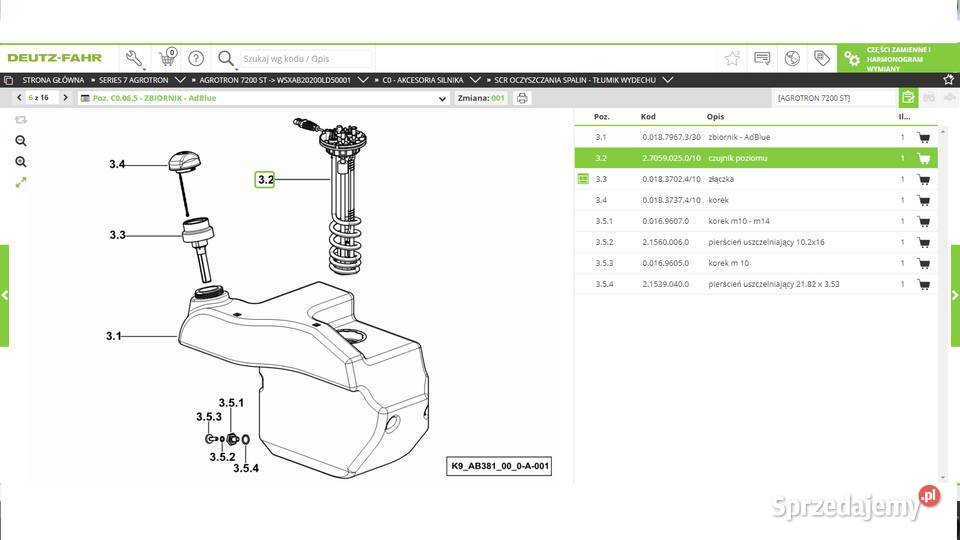Image resolution: width=960 pixels, height=540 pixels.
Task: Print the current parts diagram
Action: coord(522,98)
